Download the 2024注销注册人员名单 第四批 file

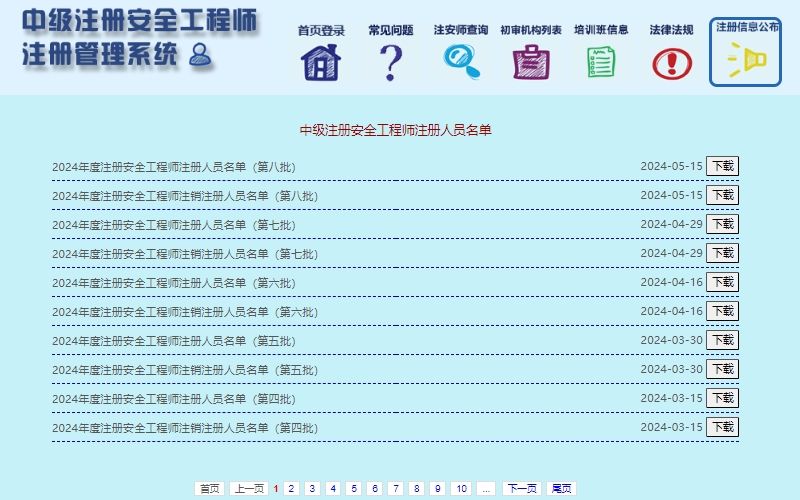tap(722, 427)
